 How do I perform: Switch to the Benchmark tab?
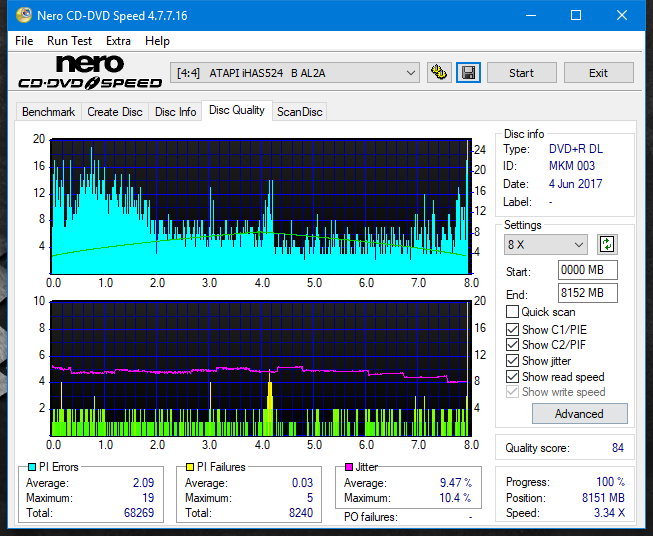[x=48, y=112]
